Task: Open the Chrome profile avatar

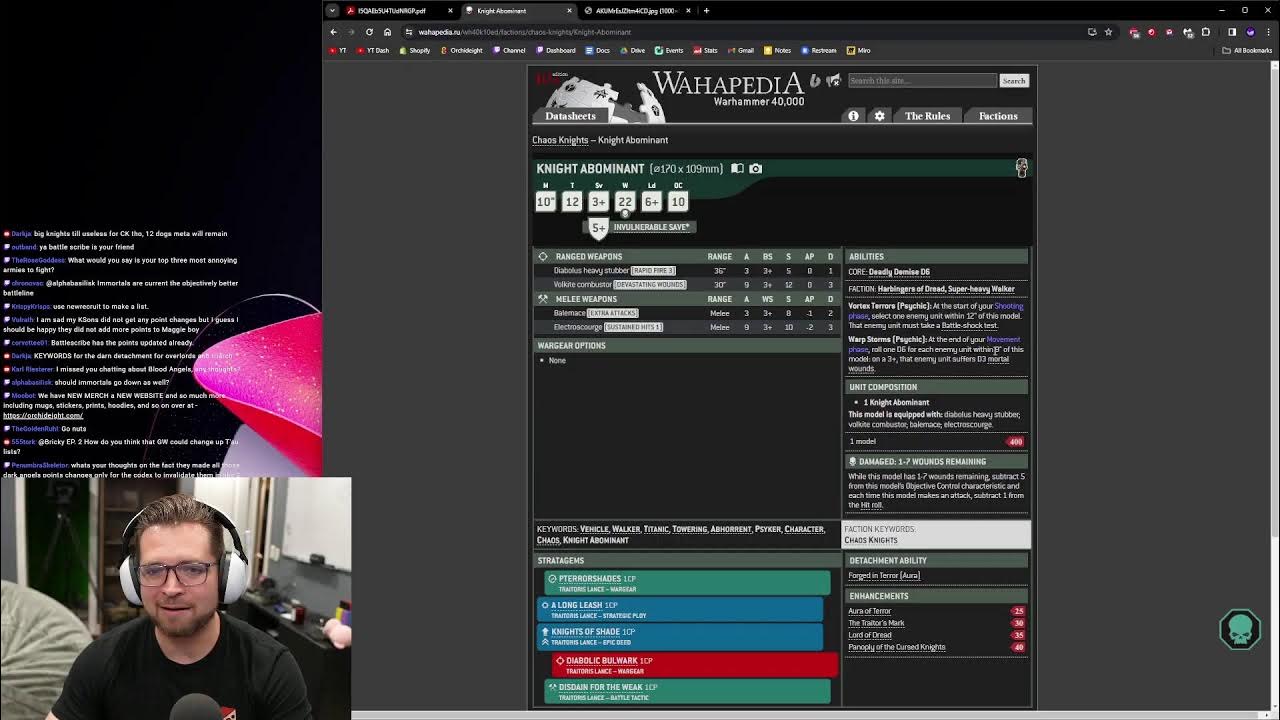Action: click(1250, 32)
